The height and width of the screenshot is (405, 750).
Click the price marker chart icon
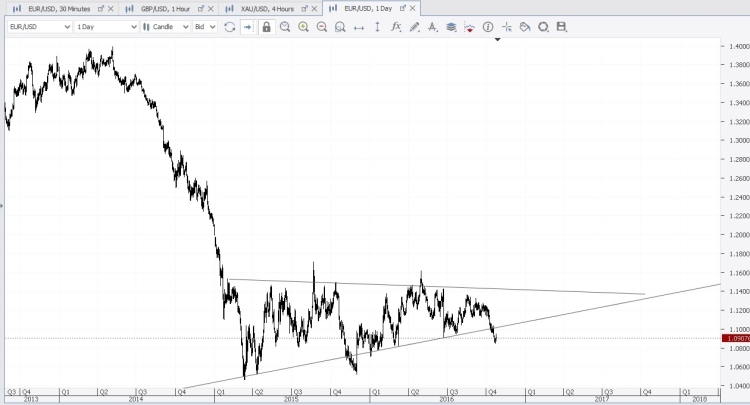coord(470,27)
